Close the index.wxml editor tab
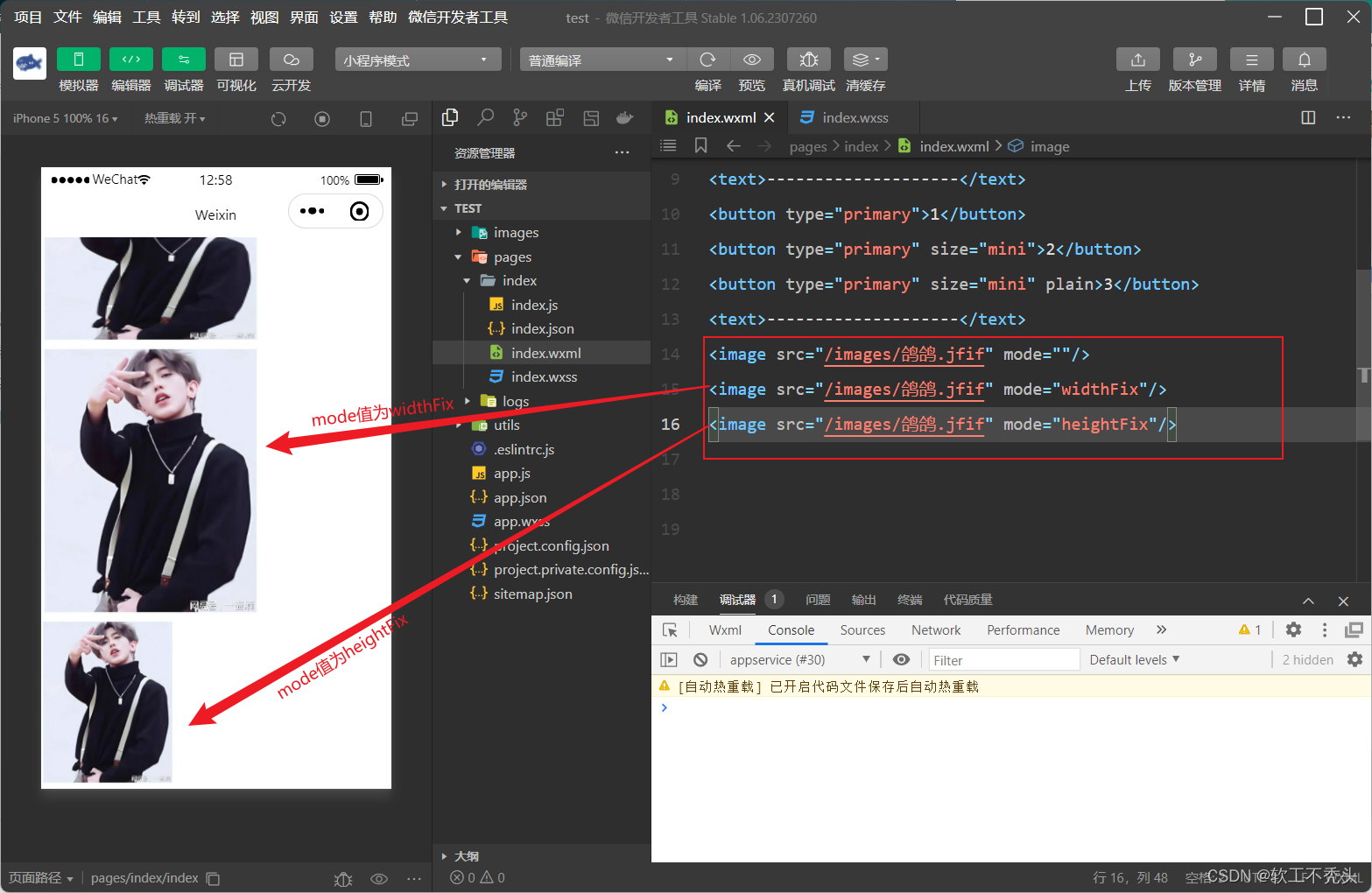The width and height of the screenshot is (1372, 893). [x=770, y=117]
